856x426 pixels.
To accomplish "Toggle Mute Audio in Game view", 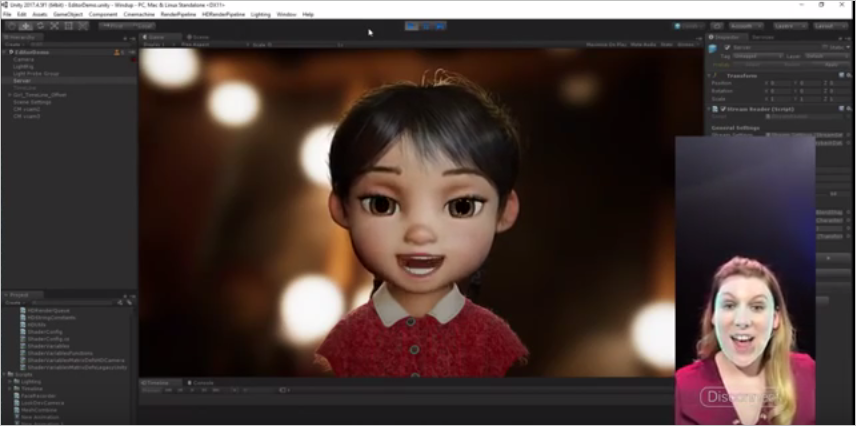I will (643, 45).
